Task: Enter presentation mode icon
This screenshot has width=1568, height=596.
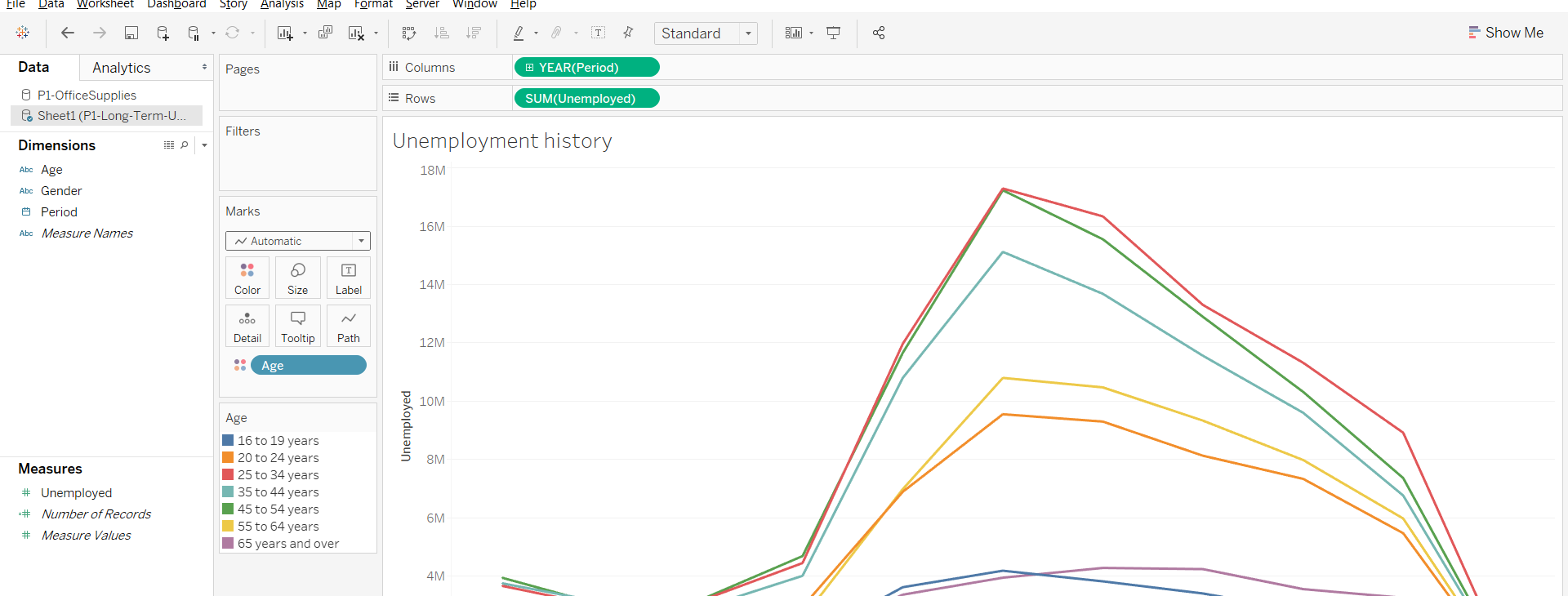Action: tap(834, 33)
